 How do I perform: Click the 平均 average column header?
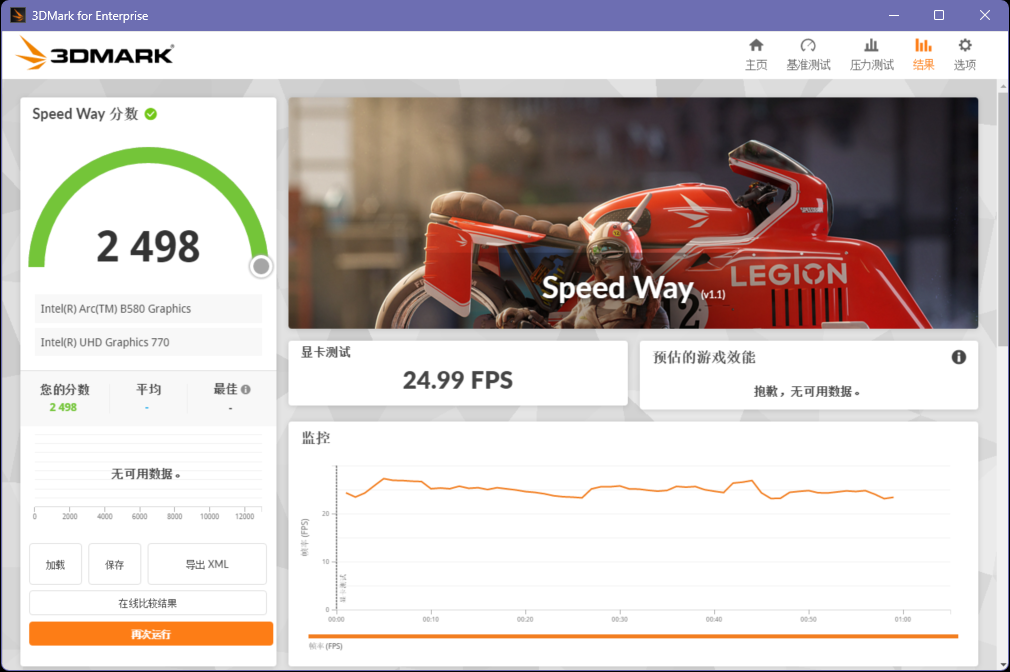[148, 389]
